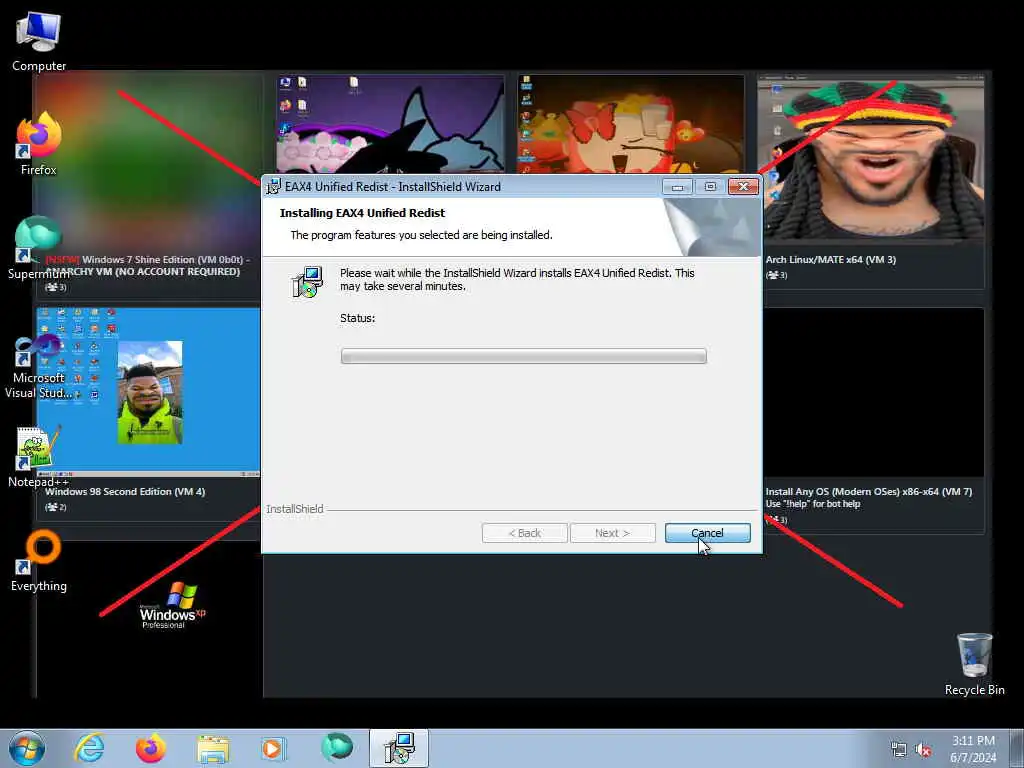Click the network tray icon
1024x768 pixels.
coord(899,750)
